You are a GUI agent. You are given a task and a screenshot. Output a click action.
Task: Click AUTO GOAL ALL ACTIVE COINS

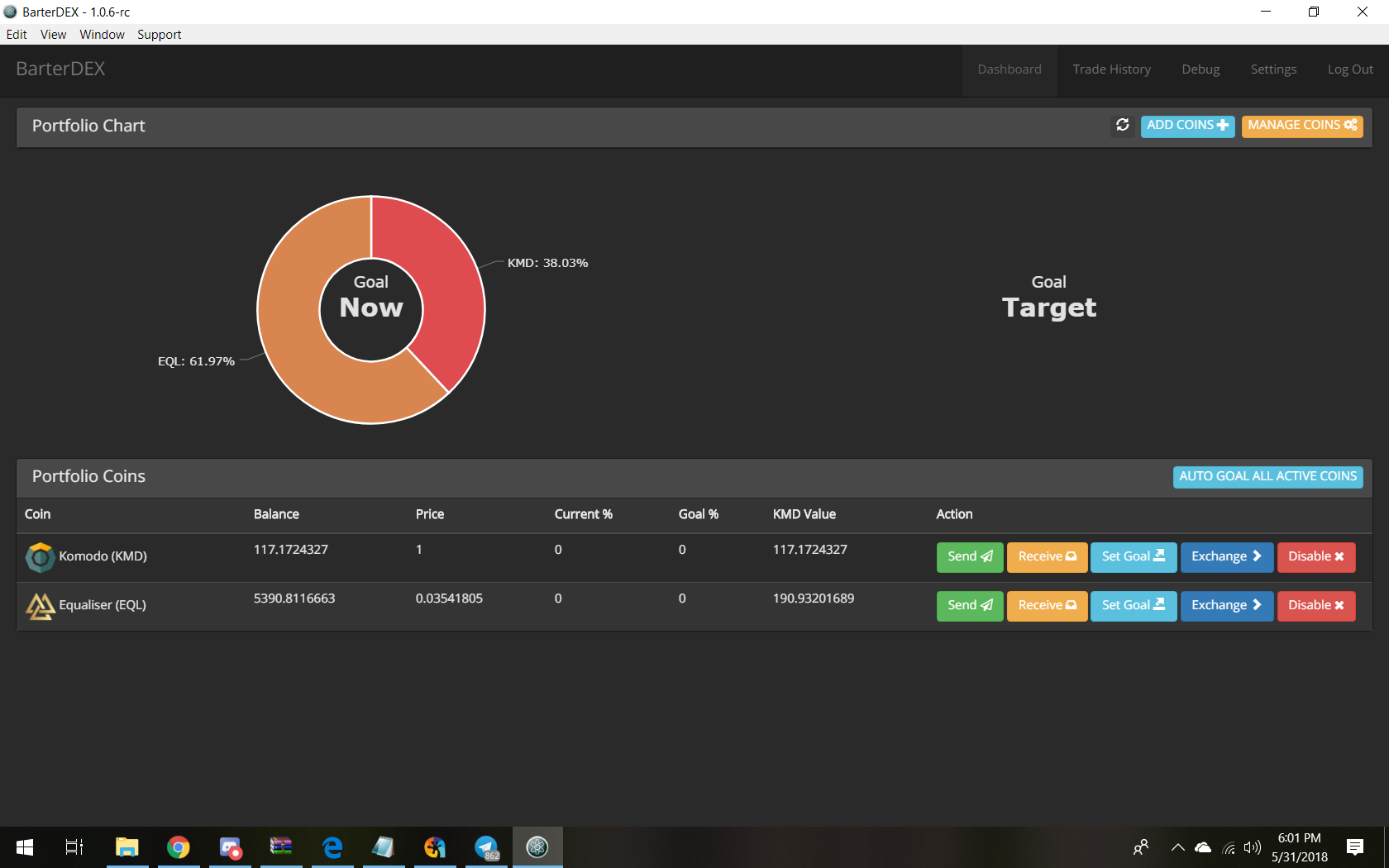pyautogui.click(x=1267, y=477)
